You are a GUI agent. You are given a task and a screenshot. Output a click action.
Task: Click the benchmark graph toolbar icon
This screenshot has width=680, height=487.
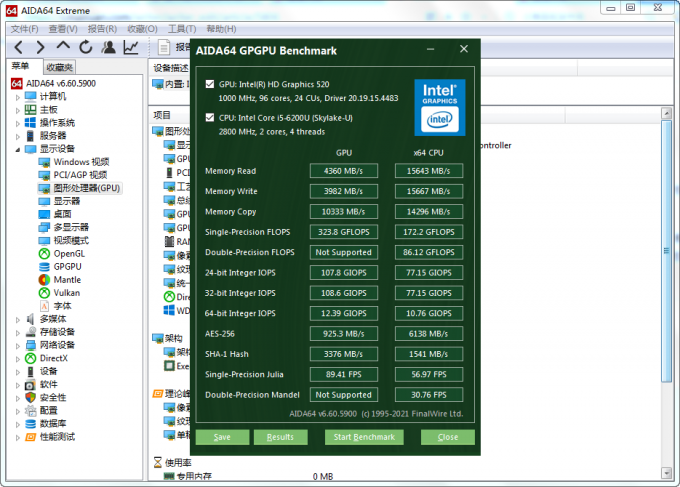(x=131, y=47)
